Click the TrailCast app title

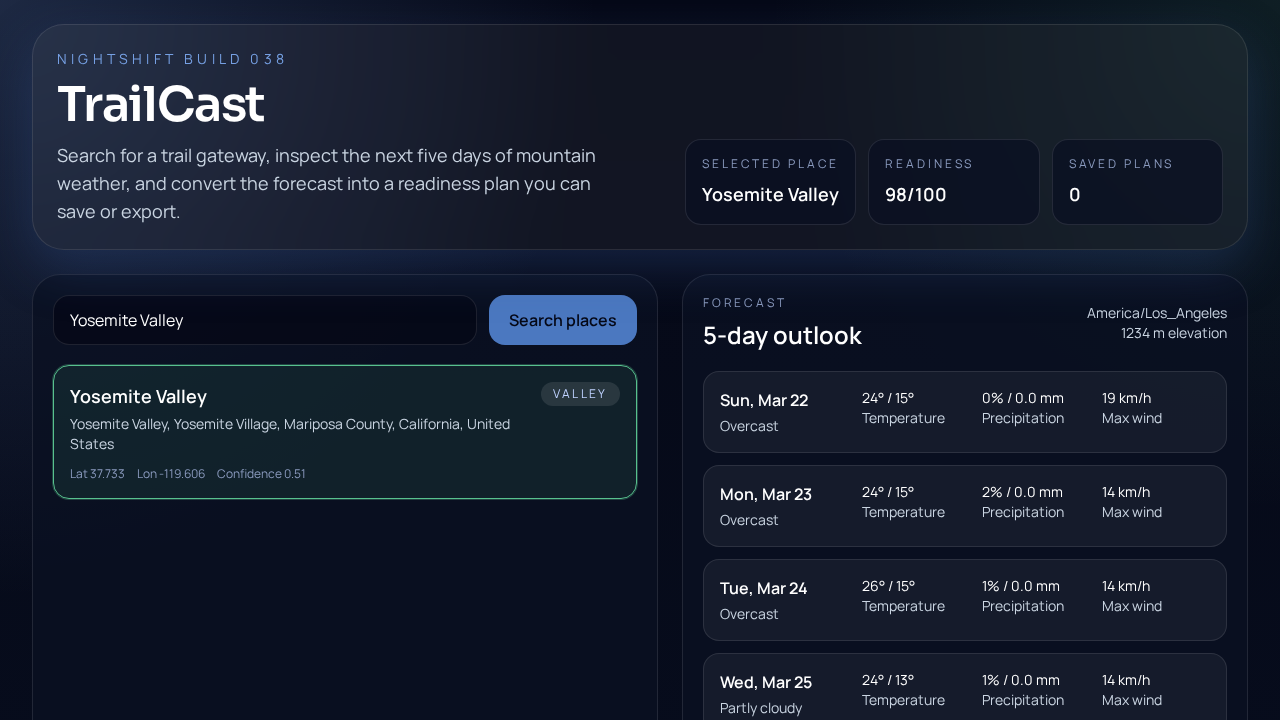click(161, 104)
